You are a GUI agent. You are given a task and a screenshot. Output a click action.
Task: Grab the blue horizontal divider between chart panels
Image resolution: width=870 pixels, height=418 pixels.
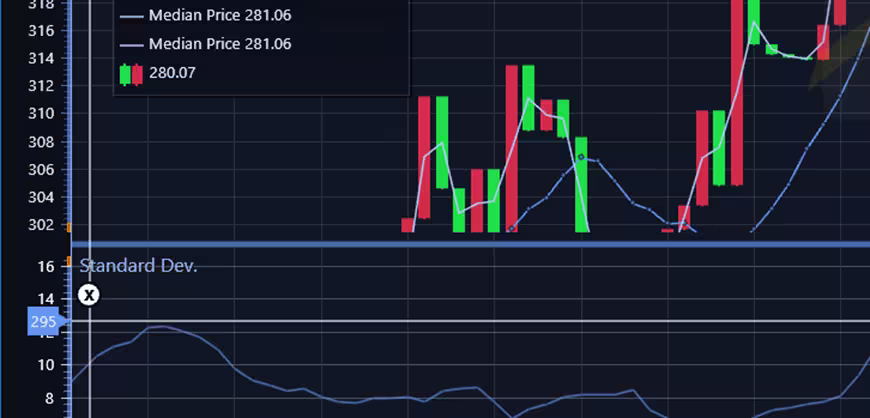pyautogui.click(x=471, y=244)
